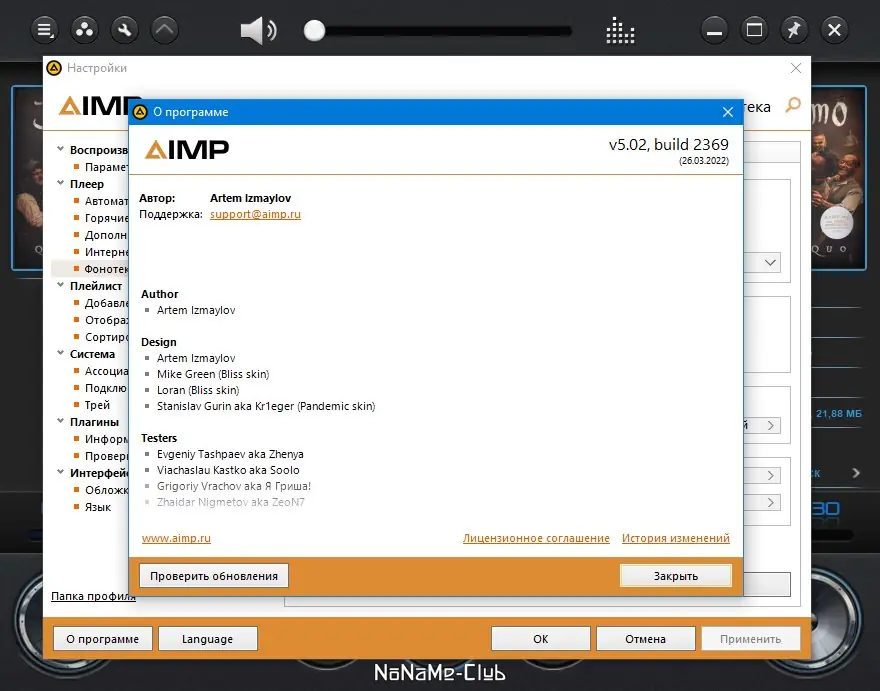Click the Закрыть button in About dialog
Screen dimensions: 880x691
676,576
